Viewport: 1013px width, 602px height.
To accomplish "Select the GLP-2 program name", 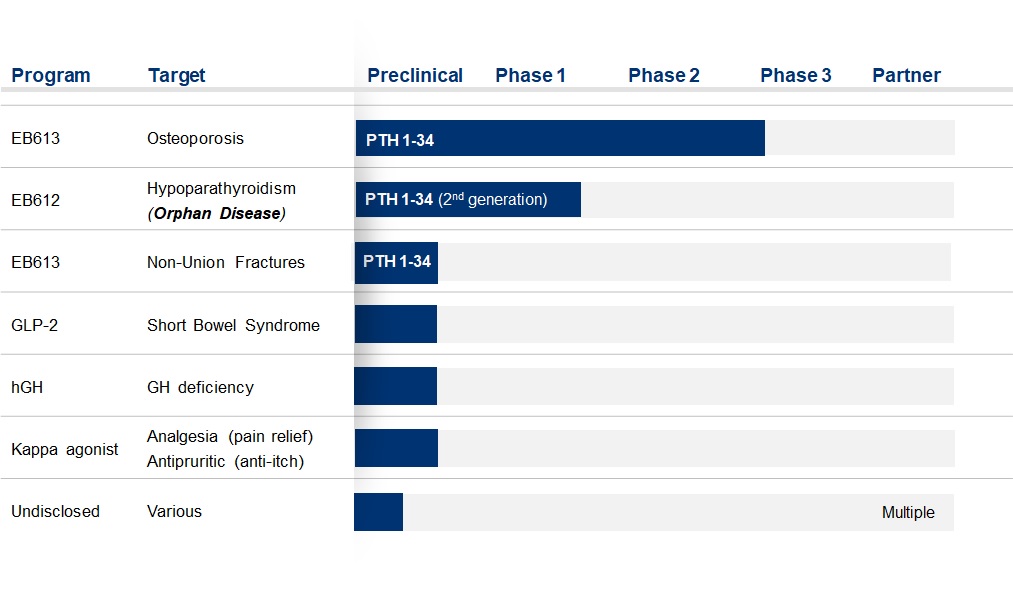I will pos(34,325).
